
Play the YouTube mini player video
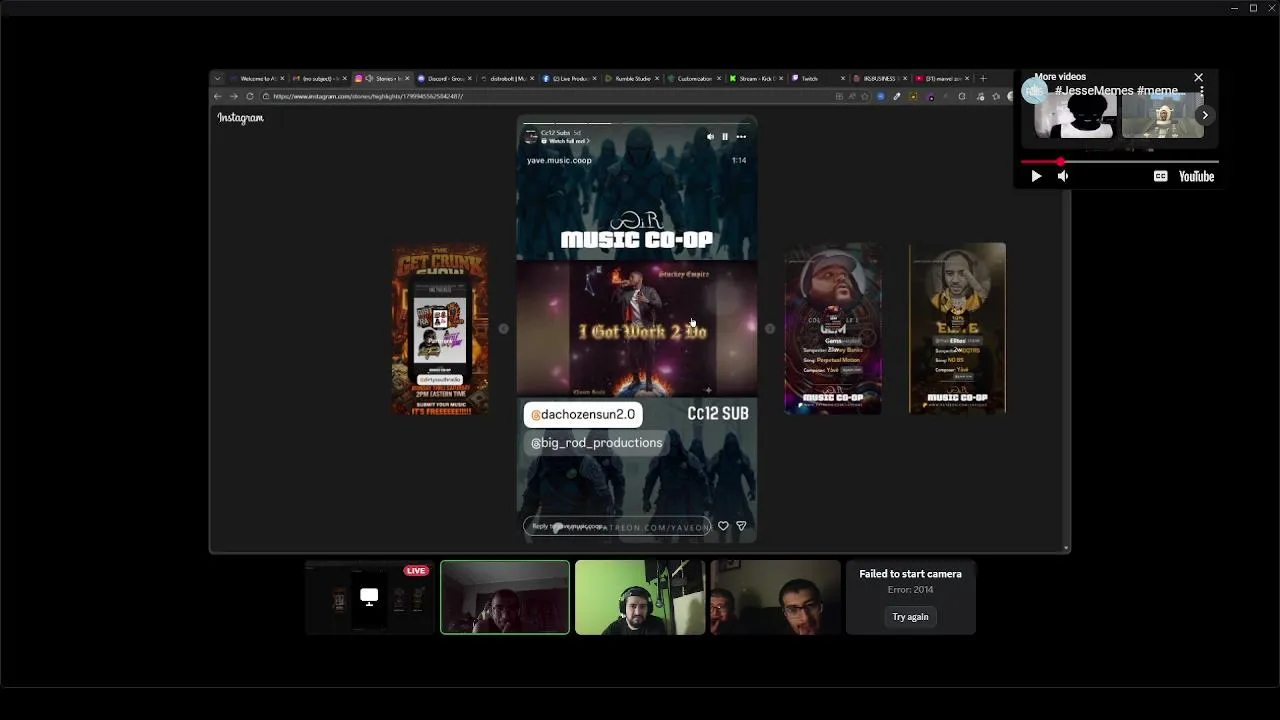(1036, 176)
